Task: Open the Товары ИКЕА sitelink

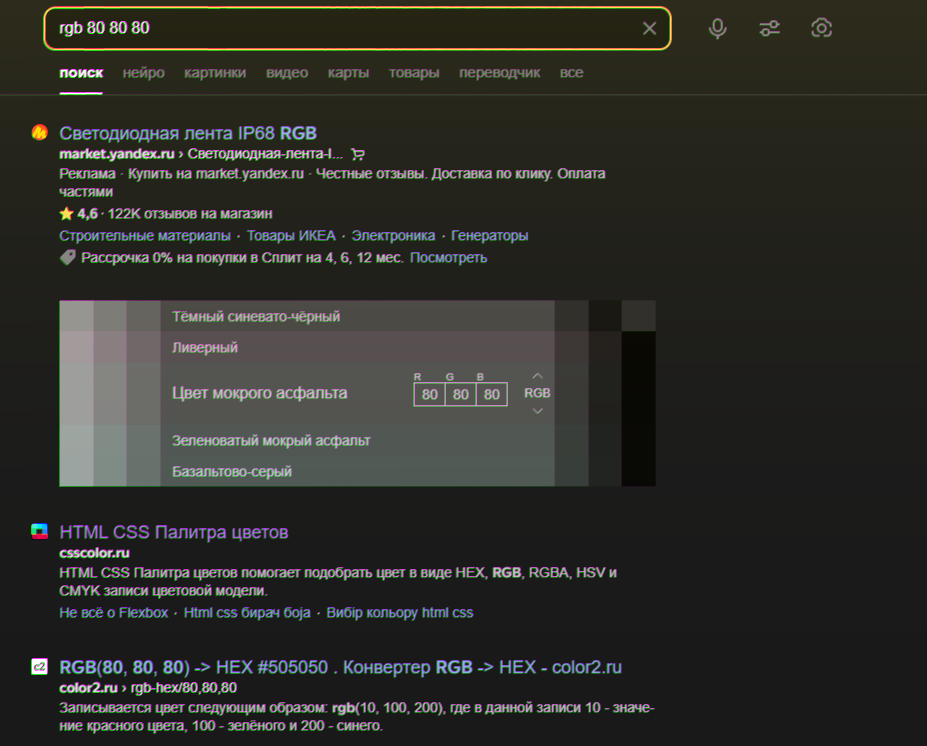Action: pyautogui.click(x=291, y=236)
